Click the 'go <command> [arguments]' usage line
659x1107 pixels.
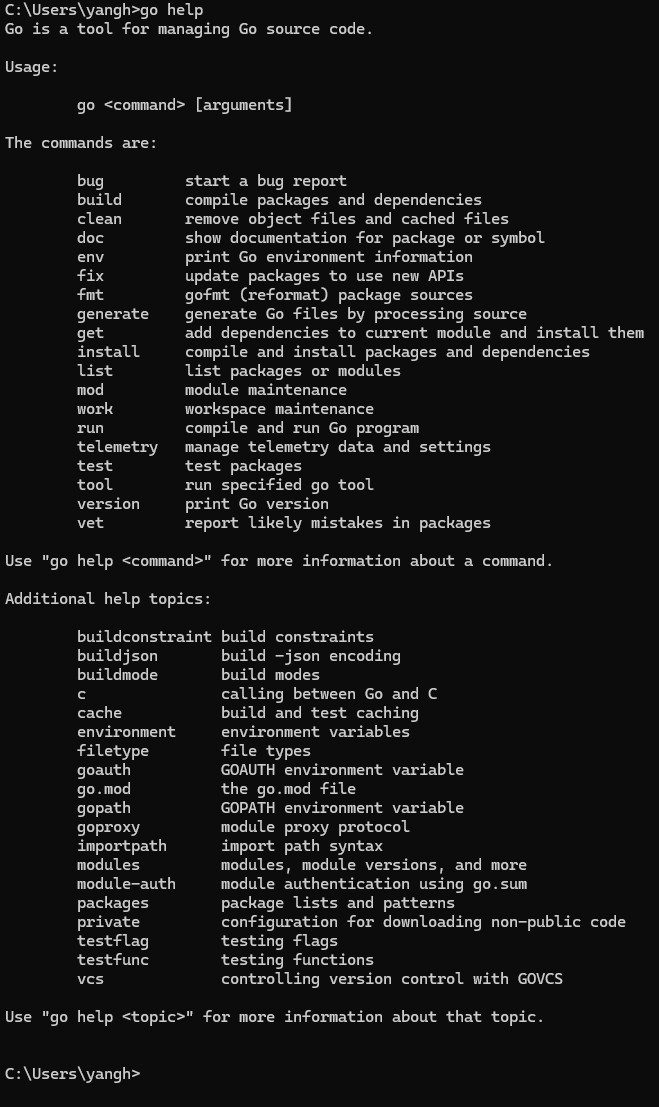point(184,105)
